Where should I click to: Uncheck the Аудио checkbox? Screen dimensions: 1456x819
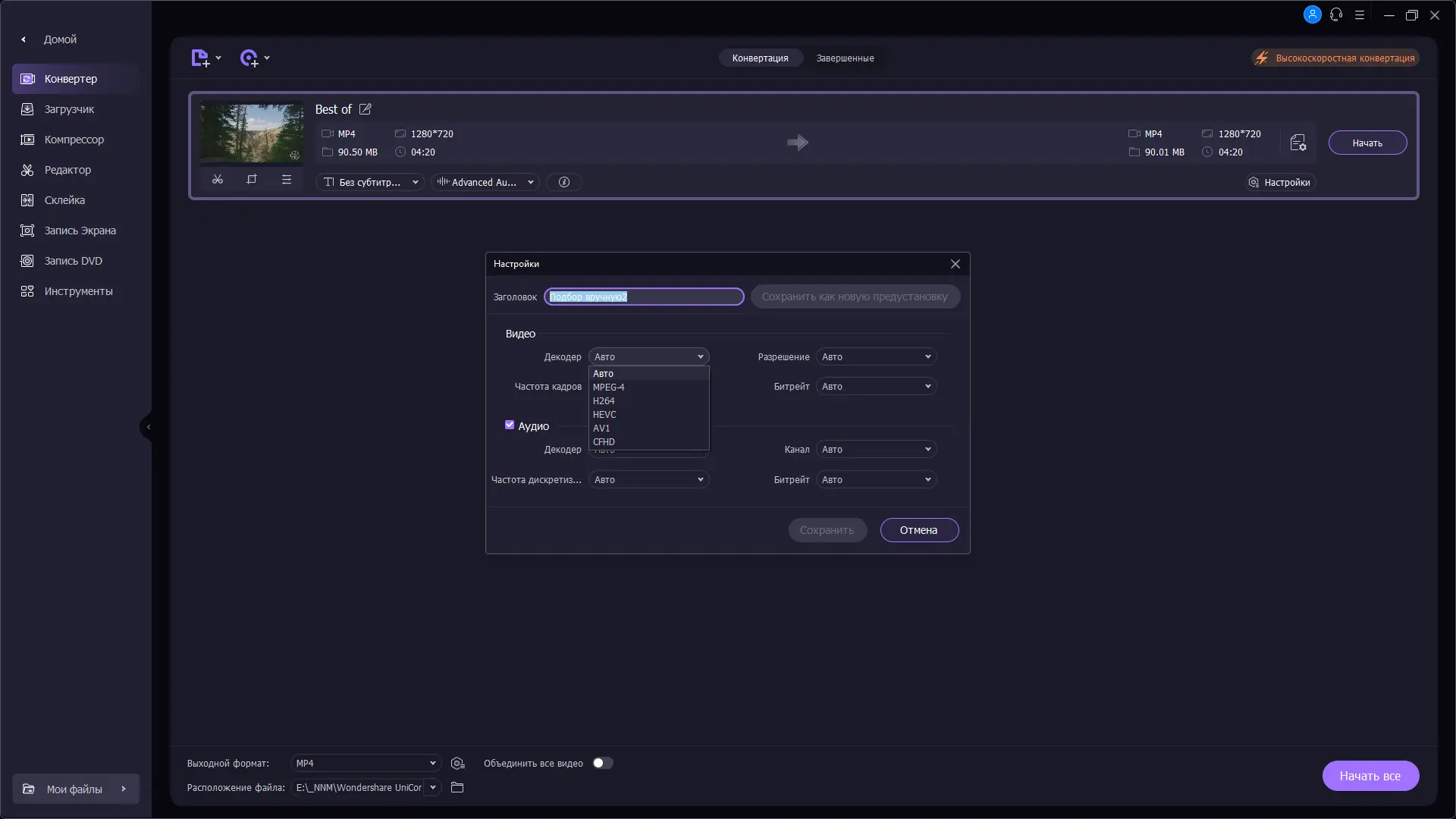pyautogui.click(x=510, y=425)
